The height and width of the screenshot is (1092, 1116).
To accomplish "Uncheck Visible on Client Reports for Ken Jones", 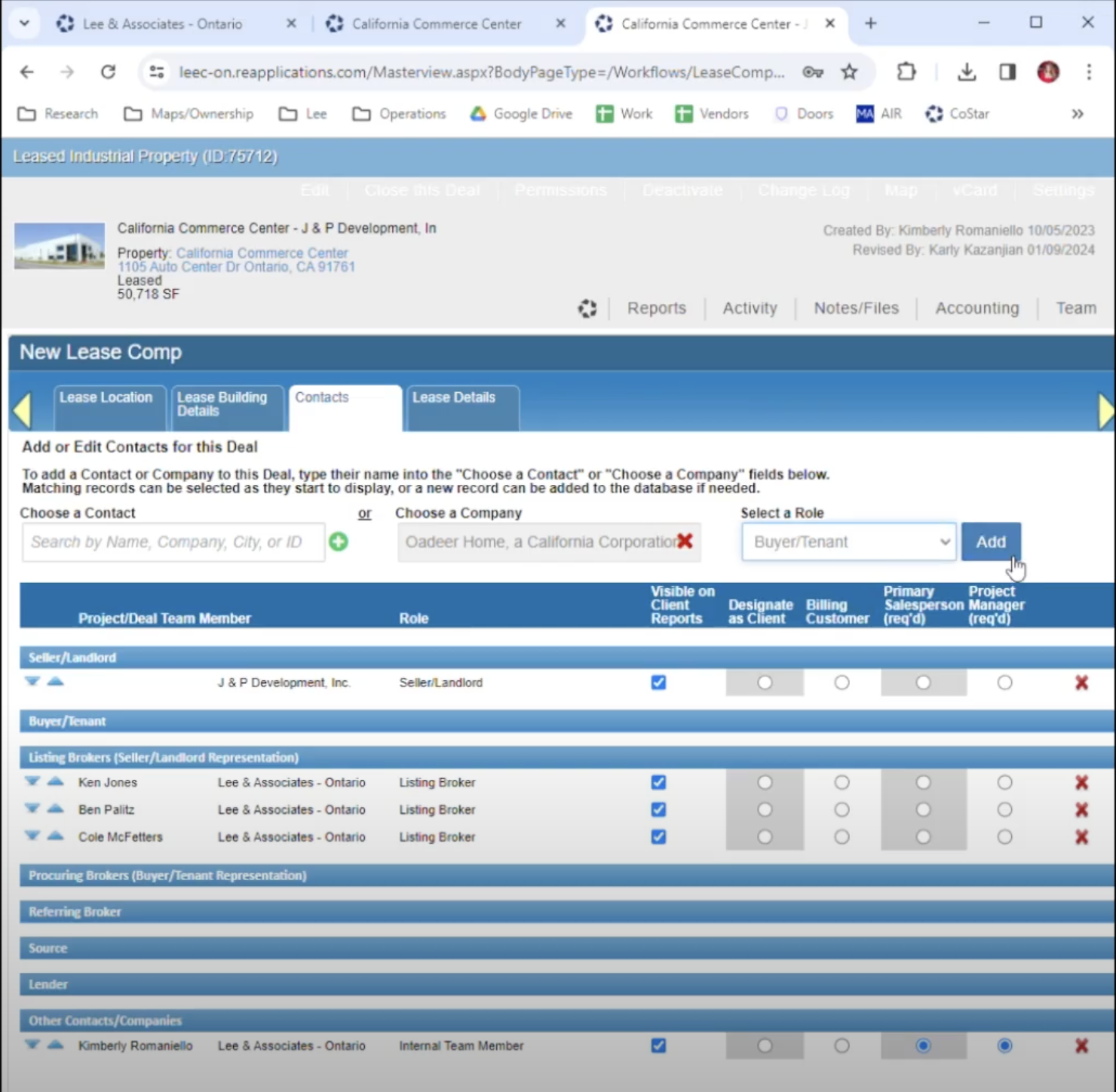I will pyautogui.click(x=658, y=783).
